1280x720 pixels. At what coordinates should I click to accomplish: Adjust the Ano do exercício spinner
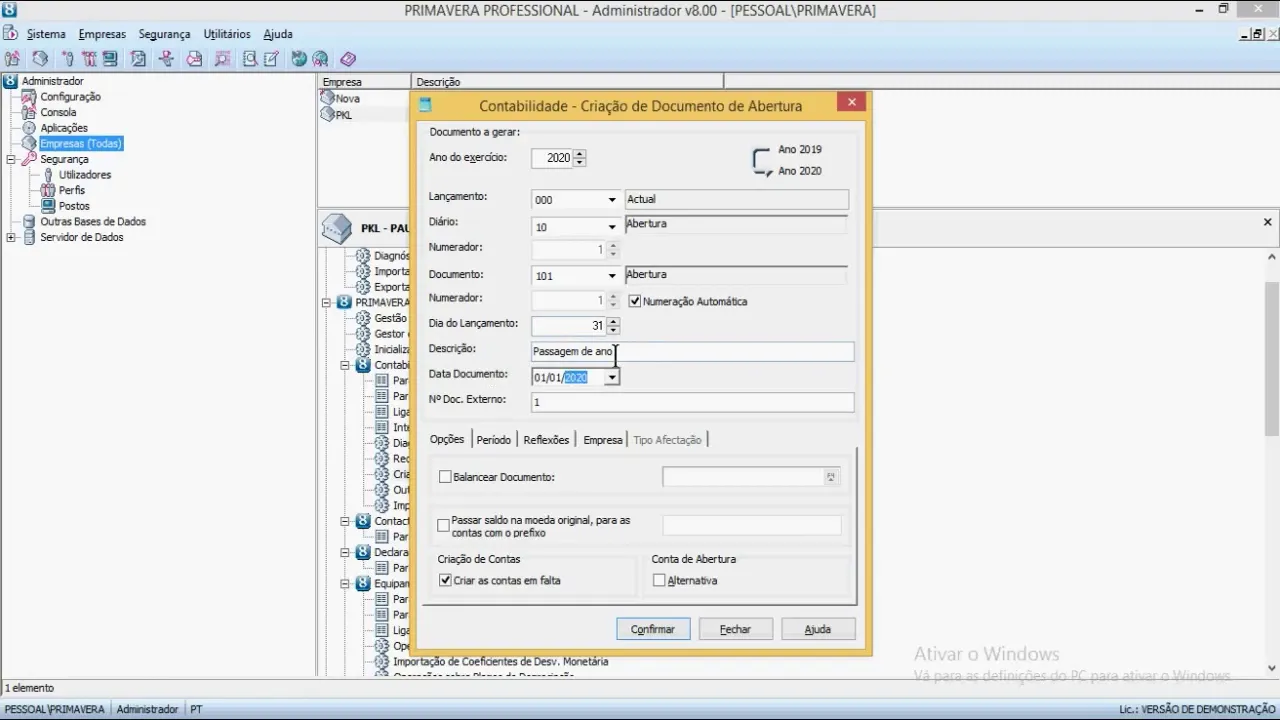click(580, 158)
